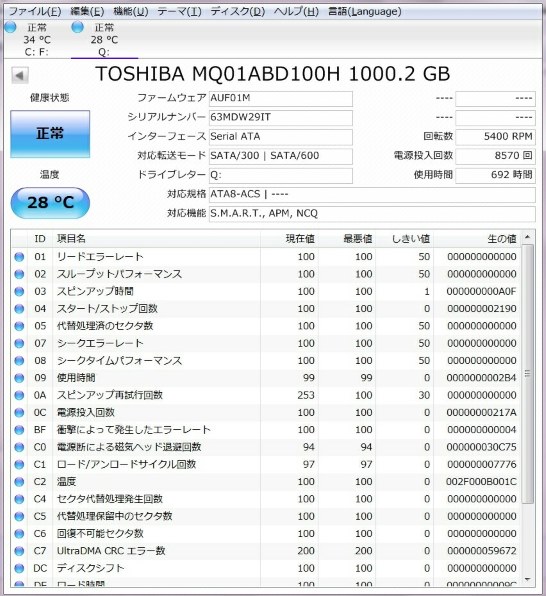The width and height of the screenshot is (546, 596).
Task: Click the scrollbar up arrow
Action: click(x=527, y=237)
